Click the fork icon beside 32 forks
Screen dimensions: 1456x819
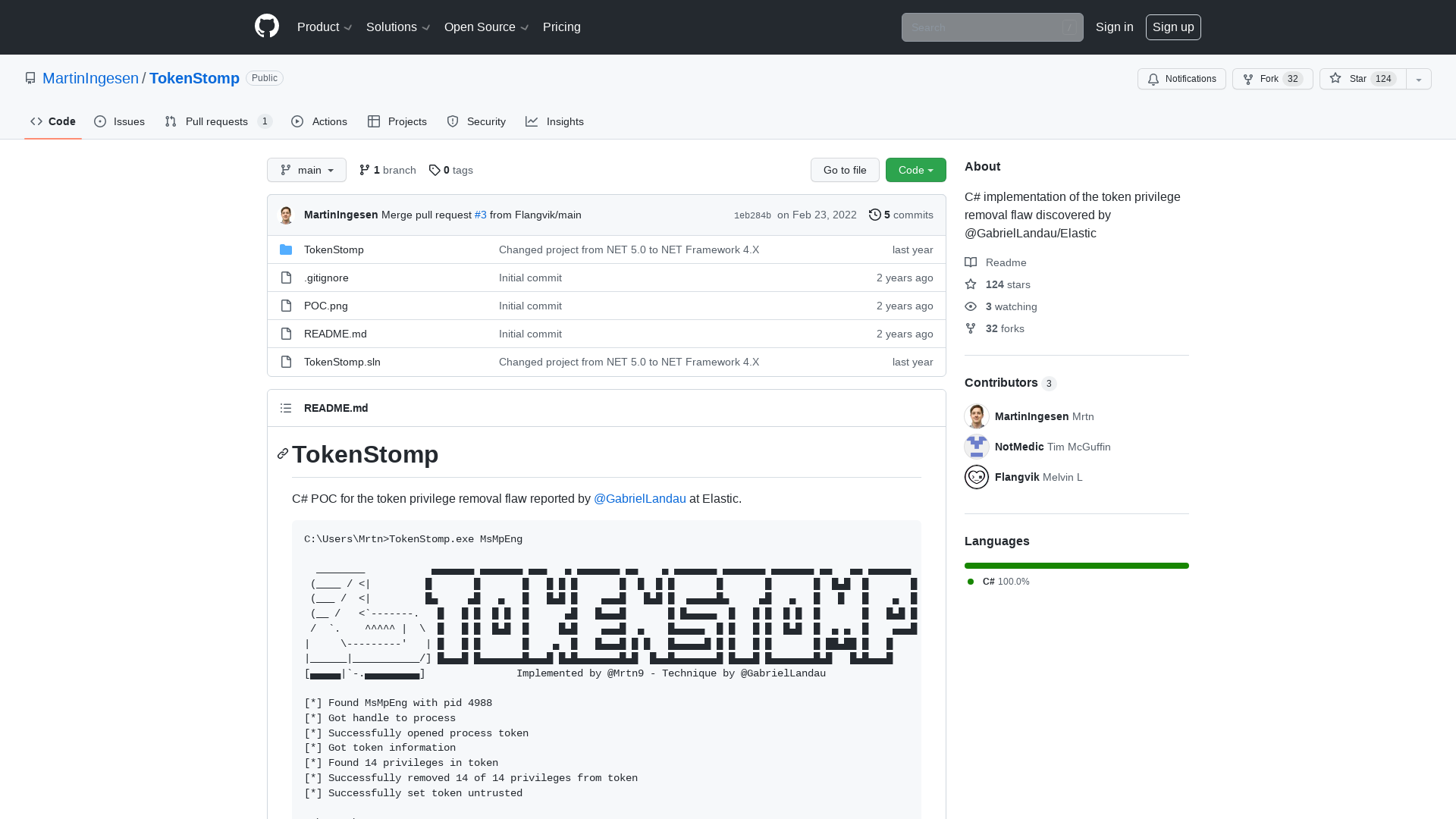[971, 328]
